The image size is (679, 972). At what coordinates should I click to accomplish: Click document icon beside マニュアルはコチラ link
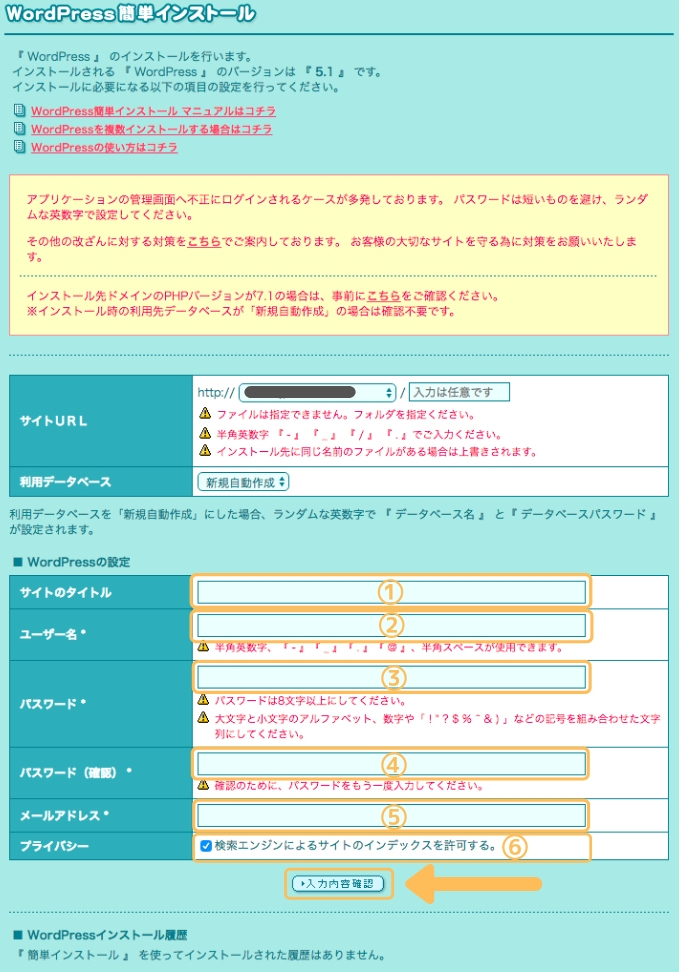click(20, 111)
